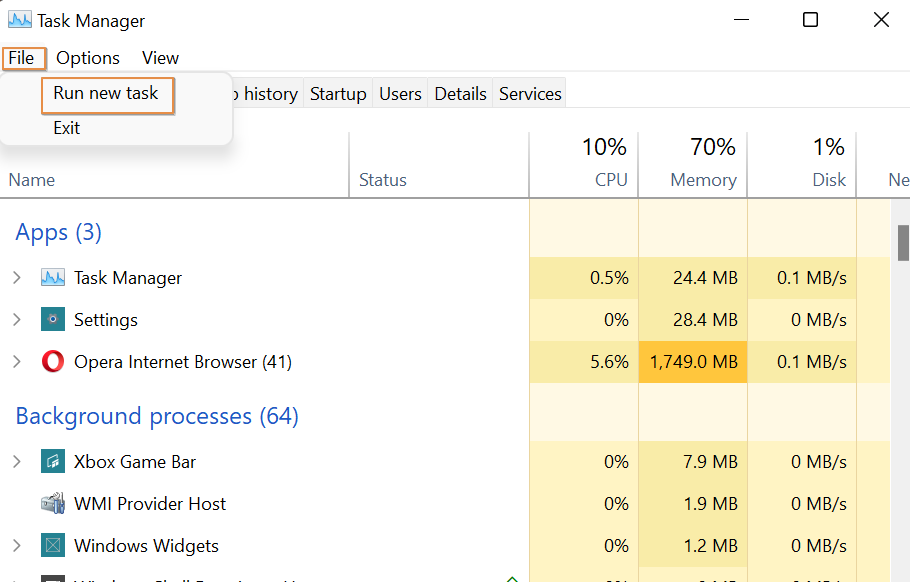Viewport: 910px width, 582px height.
Task: Click the Opera Internet Browser icon
Action: tap(52, 361)
